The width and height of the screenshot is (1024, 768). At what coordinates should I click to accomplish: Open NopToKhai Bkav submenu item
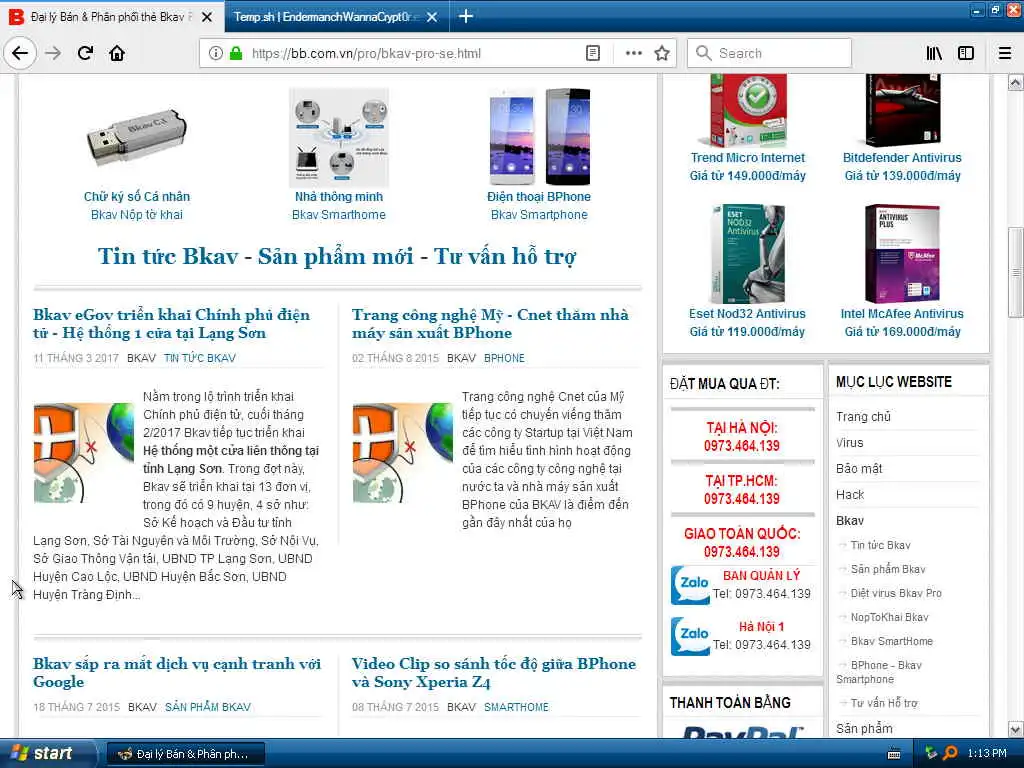[889, 617]
